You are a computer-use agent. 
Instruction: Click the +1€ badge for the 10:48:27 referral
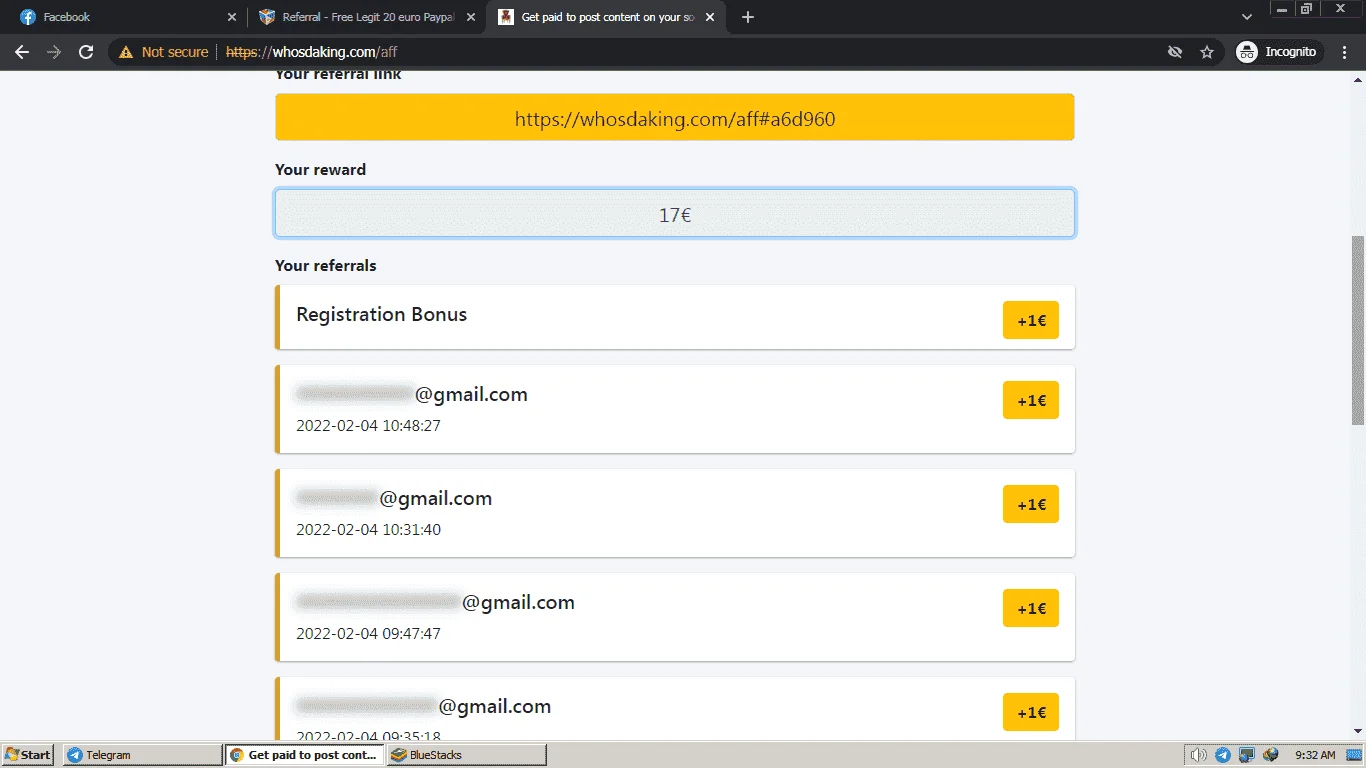point(1031,400)
